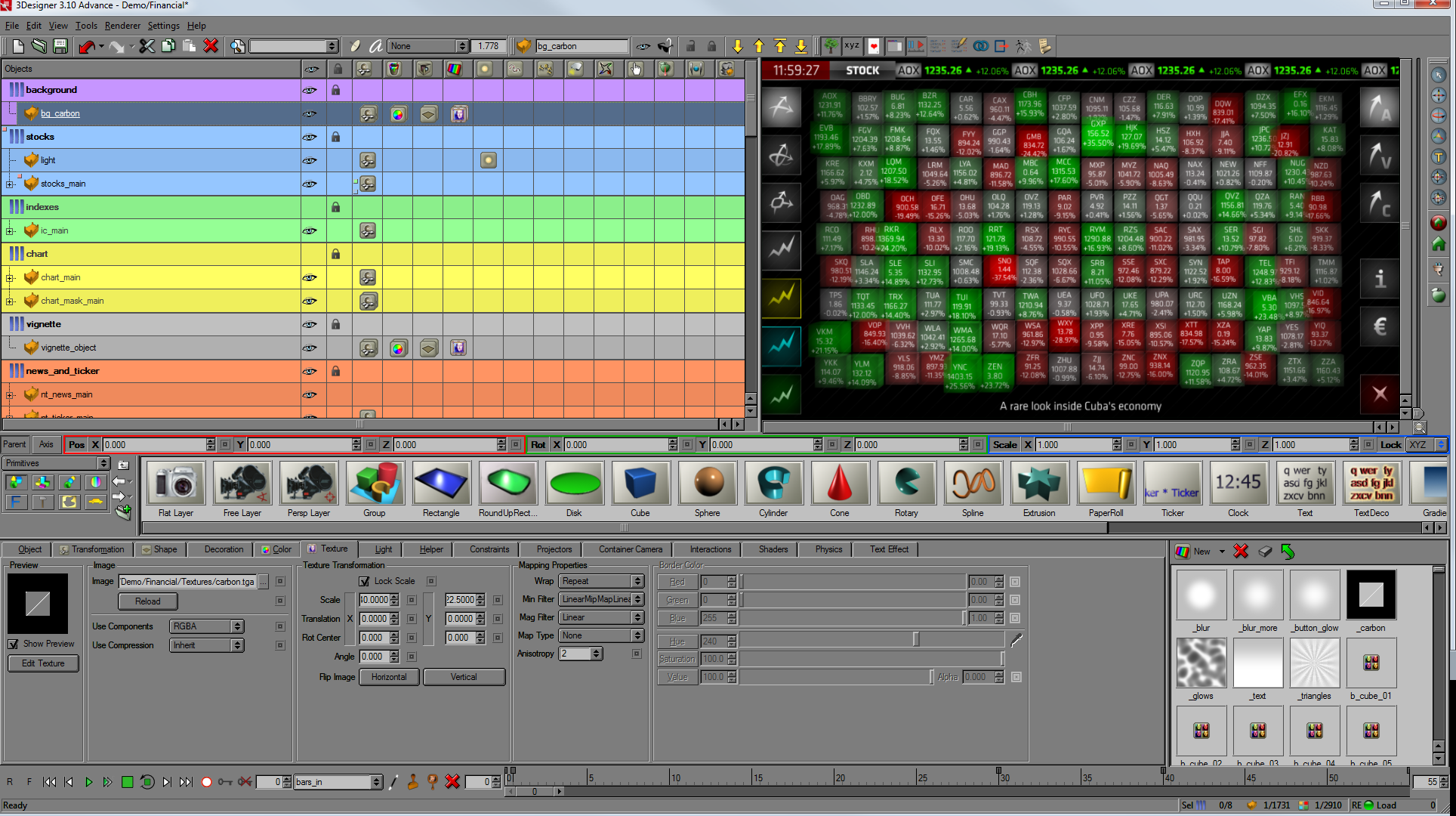Uncheck the Lock Scale checkbox
Viewport: 1456px width, 816px height.
point(365,581)
